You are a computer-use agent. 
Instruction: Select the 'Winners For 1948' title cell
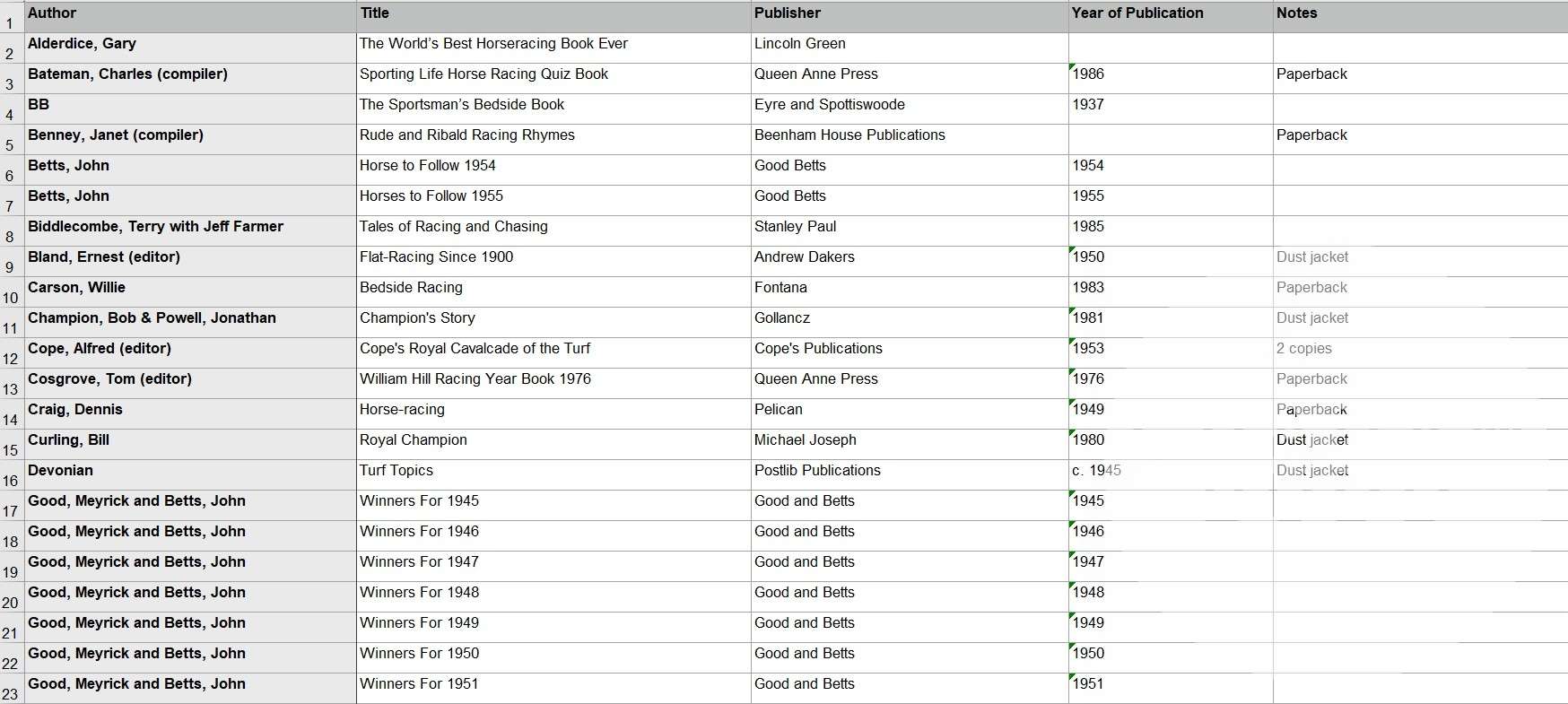553,597
